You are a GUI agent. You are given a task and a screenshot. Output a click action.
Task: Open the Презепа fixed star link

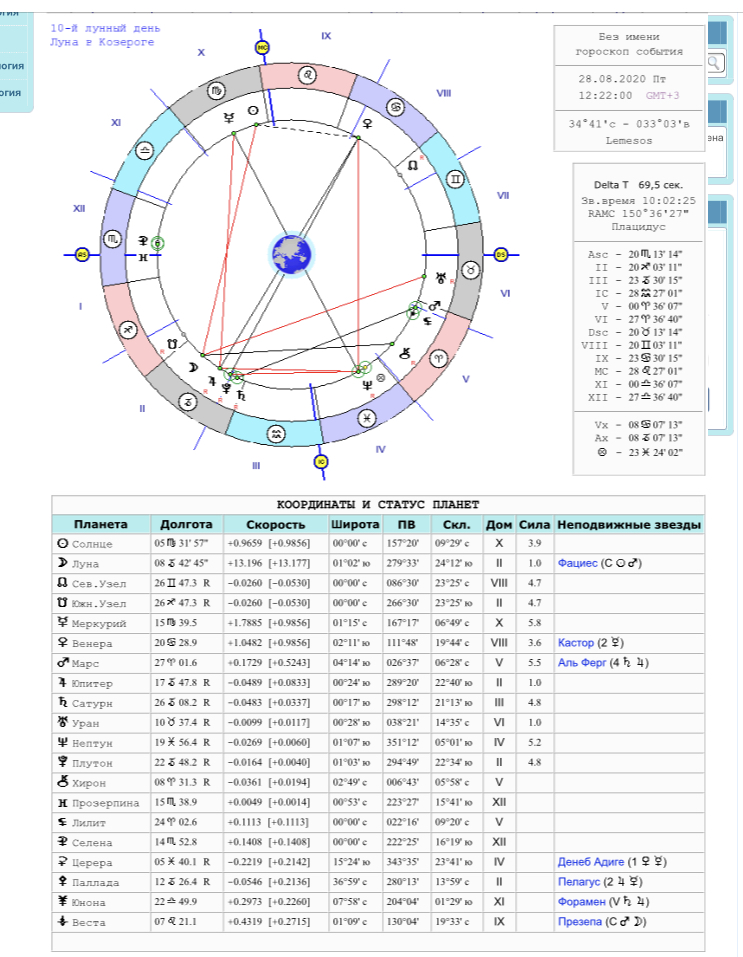coord(578,922)
